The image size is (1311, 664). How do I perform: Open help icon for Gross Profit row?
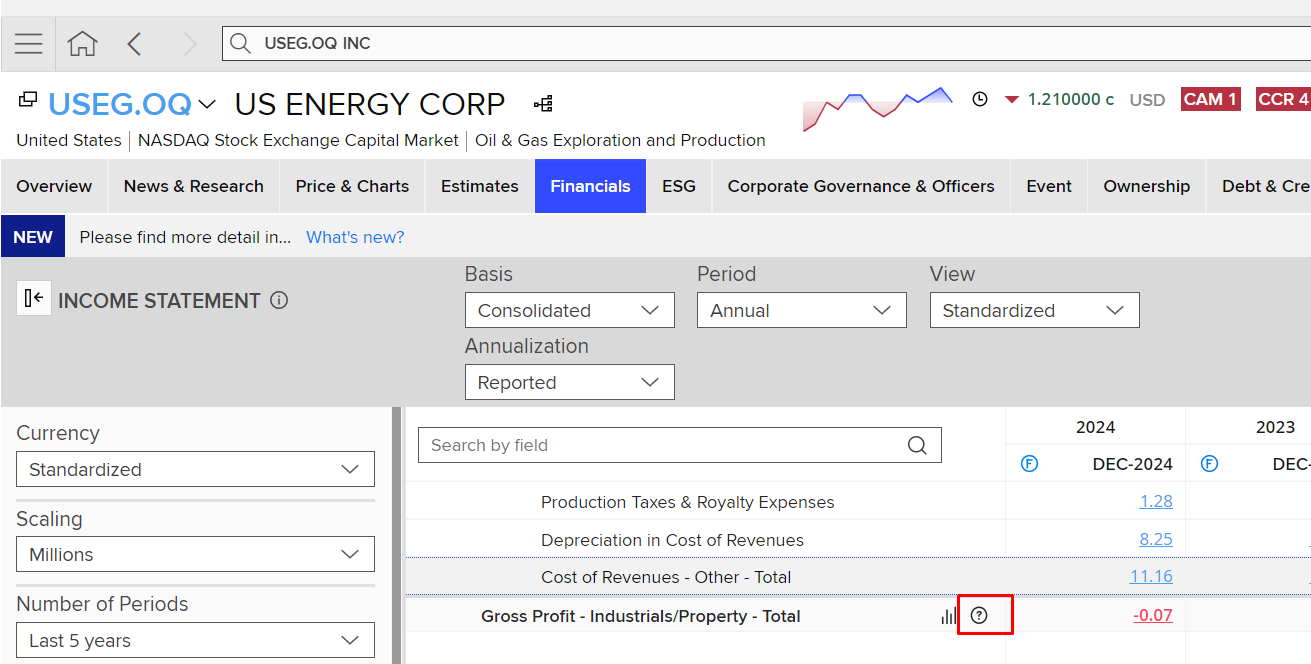979,616
